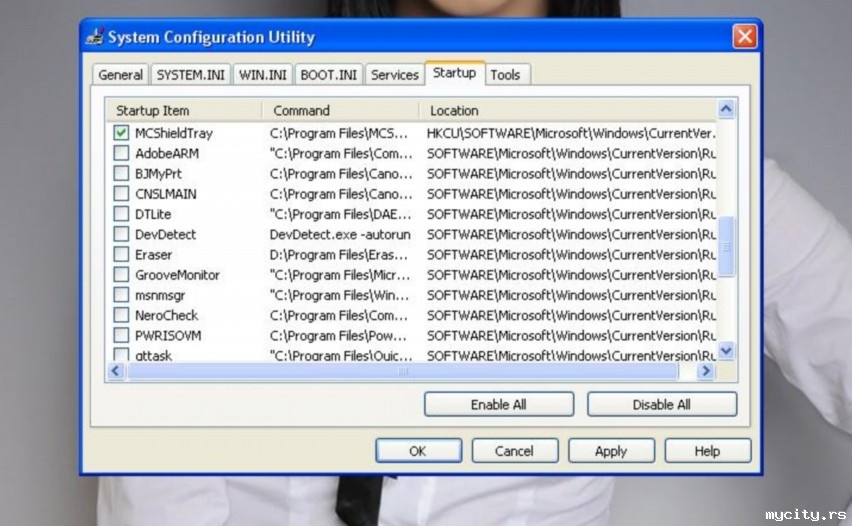852x526 pixels.
Task: Enable the AdobeARM startup checkbox
Action: coord(121,153)
